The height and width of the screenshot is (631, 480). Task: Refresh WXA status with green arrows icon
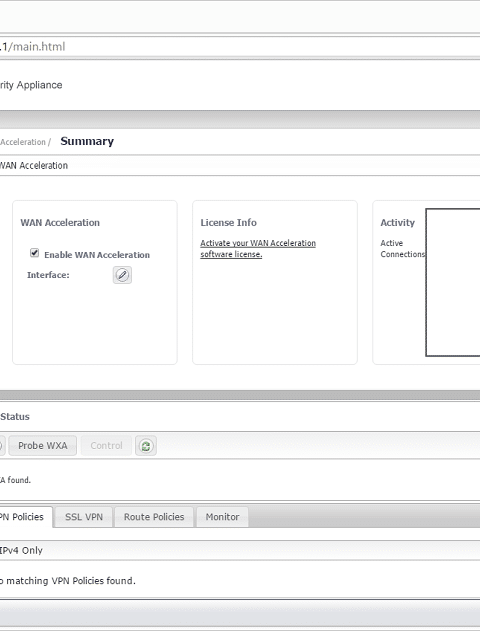pos(146,446)
